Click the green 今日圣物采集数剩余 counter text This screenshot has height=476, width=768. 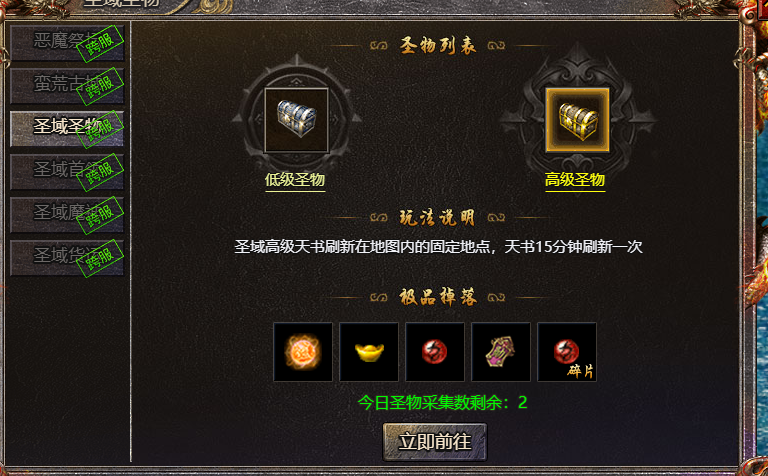442,403
